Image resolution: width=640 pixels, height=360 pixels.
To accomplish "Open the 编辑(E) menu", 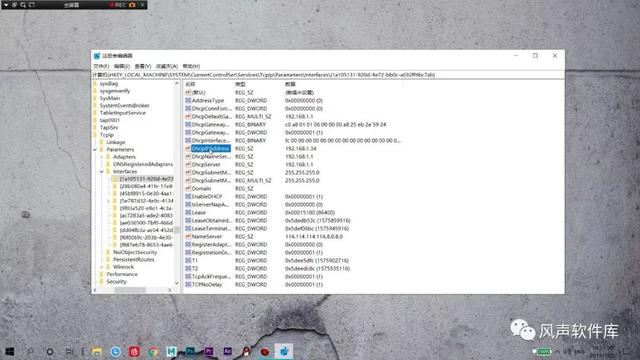I will coord(122,66).
